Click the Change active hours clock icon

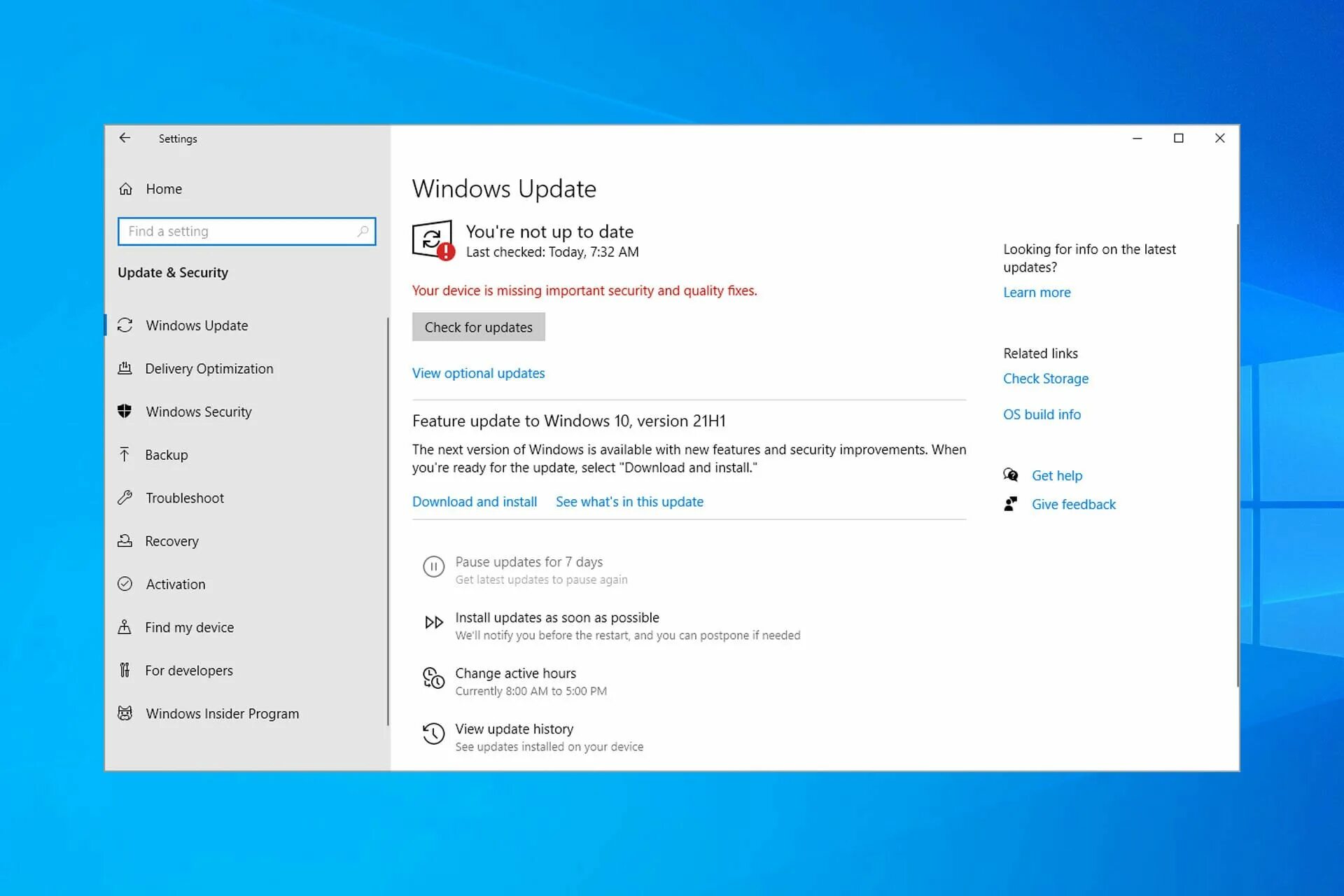(x=433, y=678)
